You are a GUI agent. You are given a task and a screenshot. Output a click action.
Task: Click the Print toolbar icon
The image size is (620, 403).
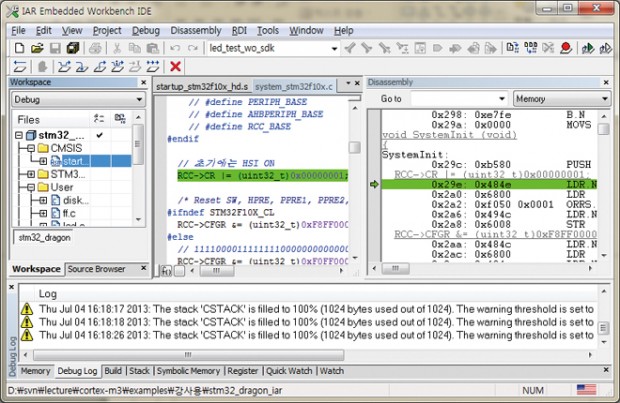pyautogui.click(x=95, y=48)
